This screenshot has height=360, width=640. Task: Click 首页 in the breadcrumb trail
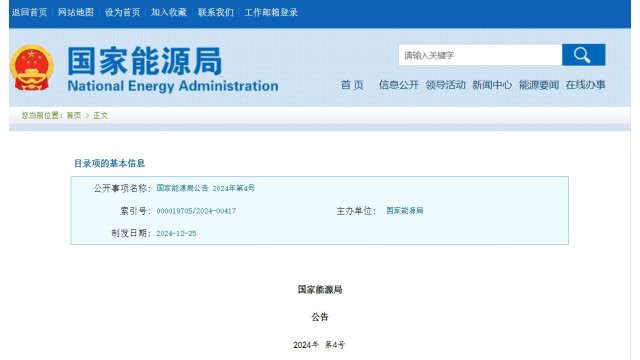tap(74, 116)
